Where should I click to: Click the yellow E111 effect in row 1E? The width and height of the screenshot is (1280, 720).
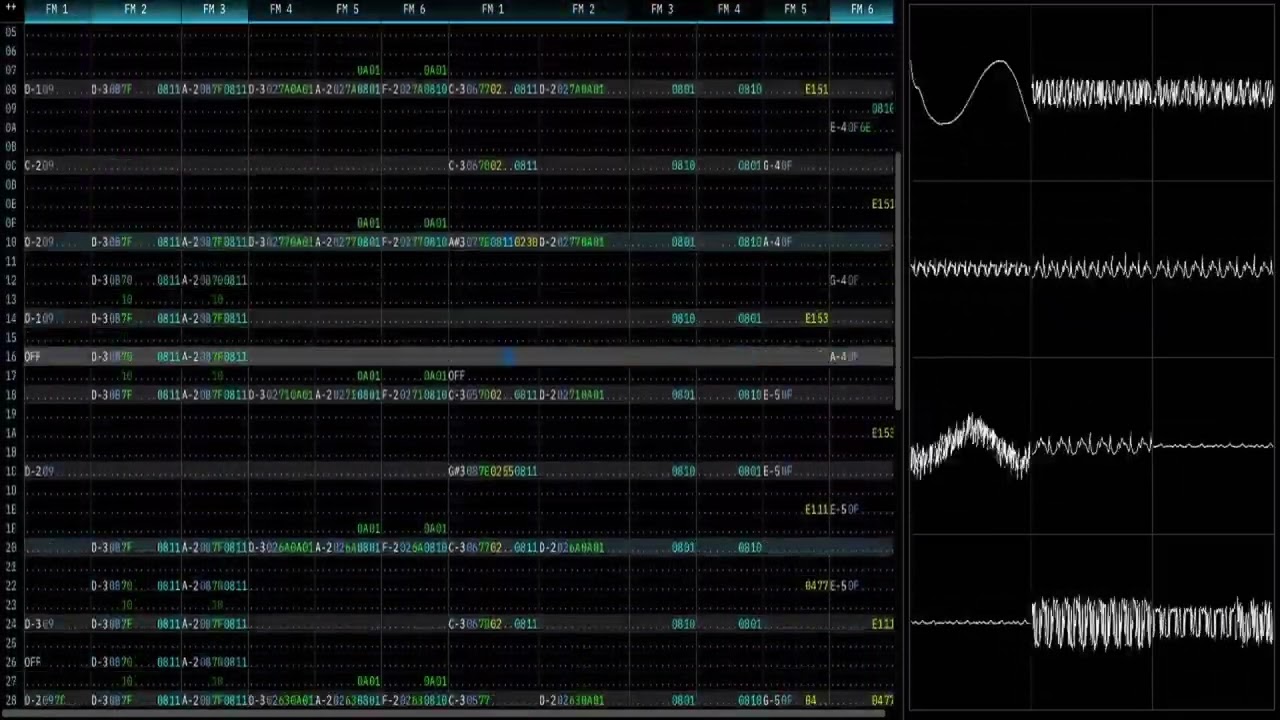816,510
